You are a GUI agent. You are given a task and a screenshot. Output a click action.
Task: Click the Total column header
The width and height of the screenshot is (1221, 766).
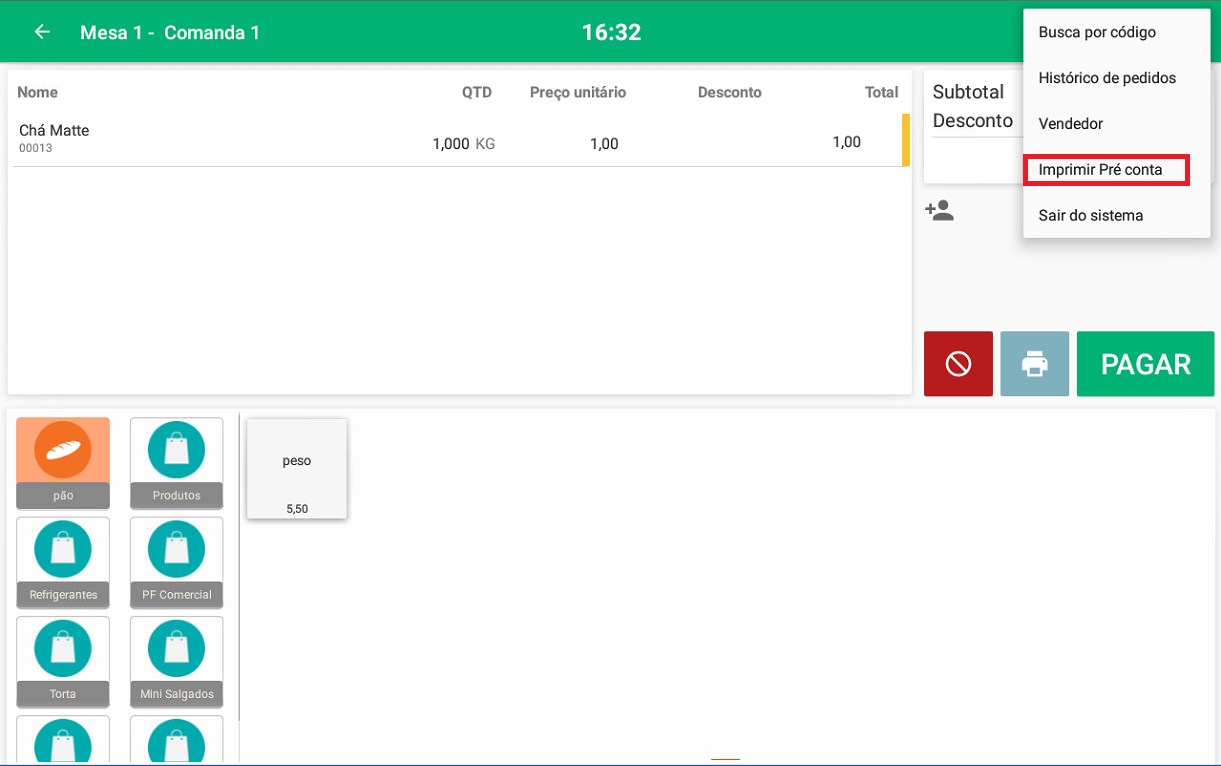coord(882,92)
